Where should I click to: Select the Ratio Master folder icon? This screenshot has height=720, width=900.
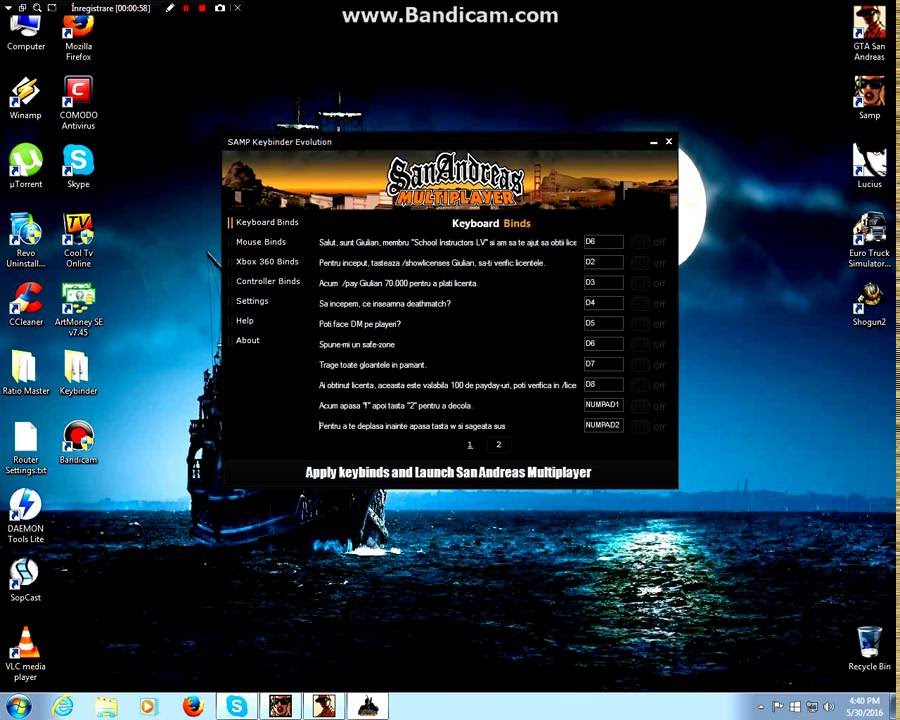pyautogui.click(x=25, y=373)
